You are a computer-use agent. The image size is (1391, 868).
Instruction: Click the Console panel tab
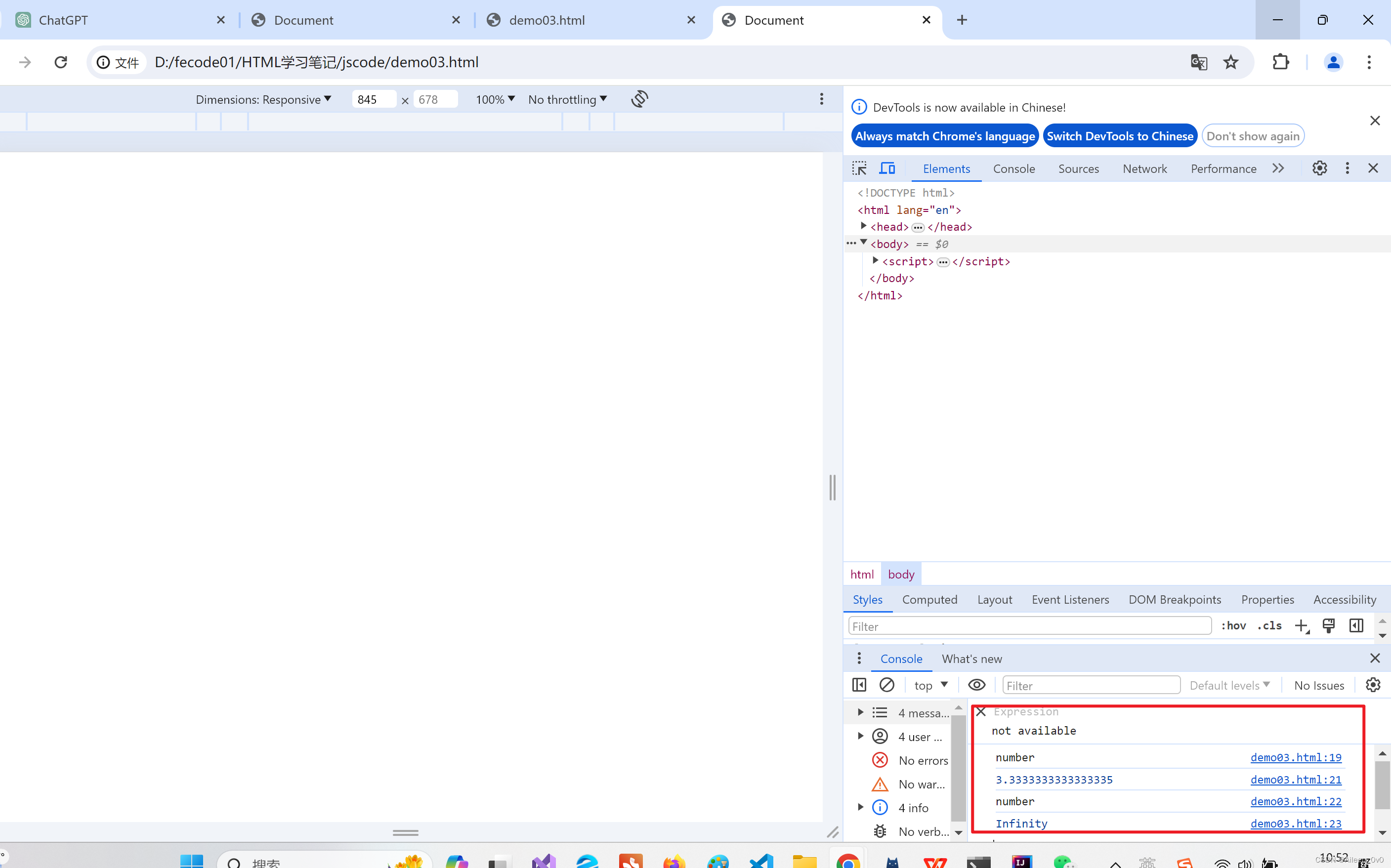click(x=1014, y=168)
